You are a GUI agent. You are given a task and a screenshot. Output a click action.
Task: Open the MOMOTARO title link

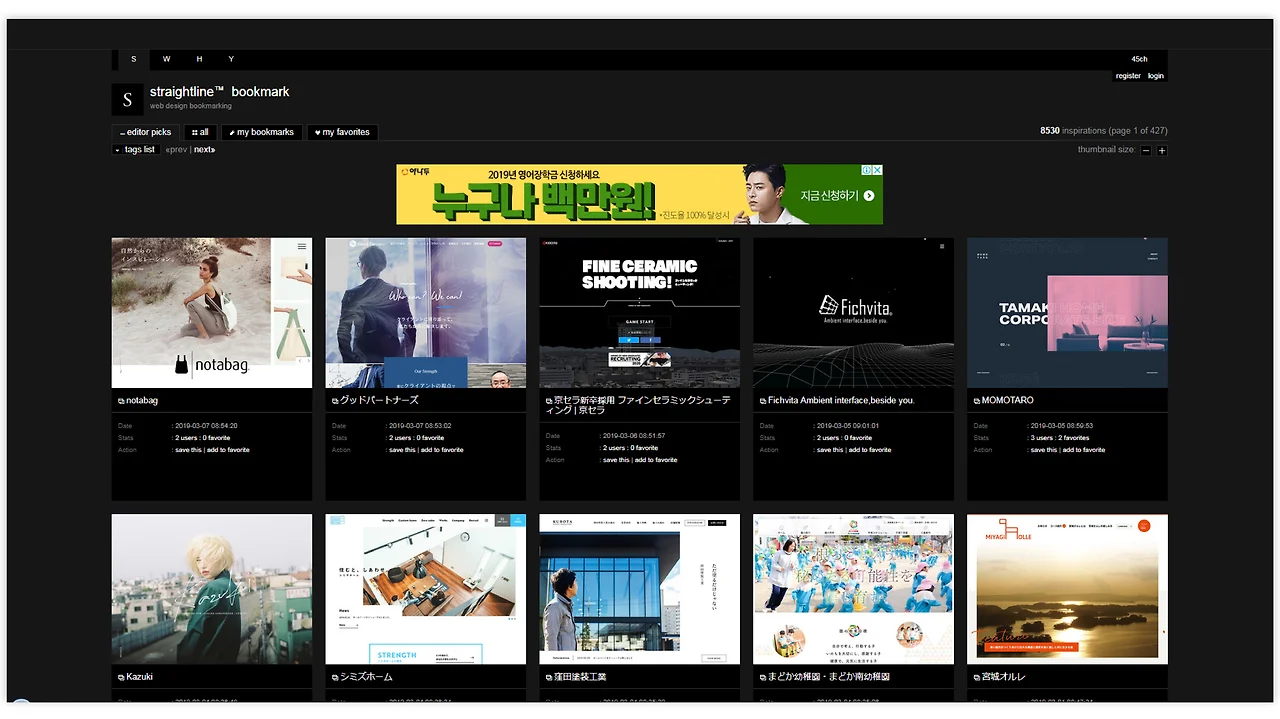(1008, 401)
